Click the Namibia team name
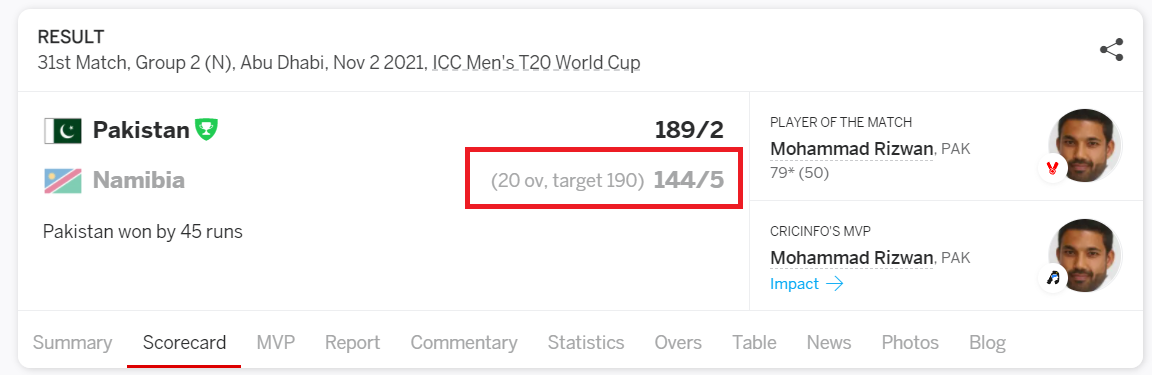The width and height of the screenshot is (1152, 378). pos(139,181)
